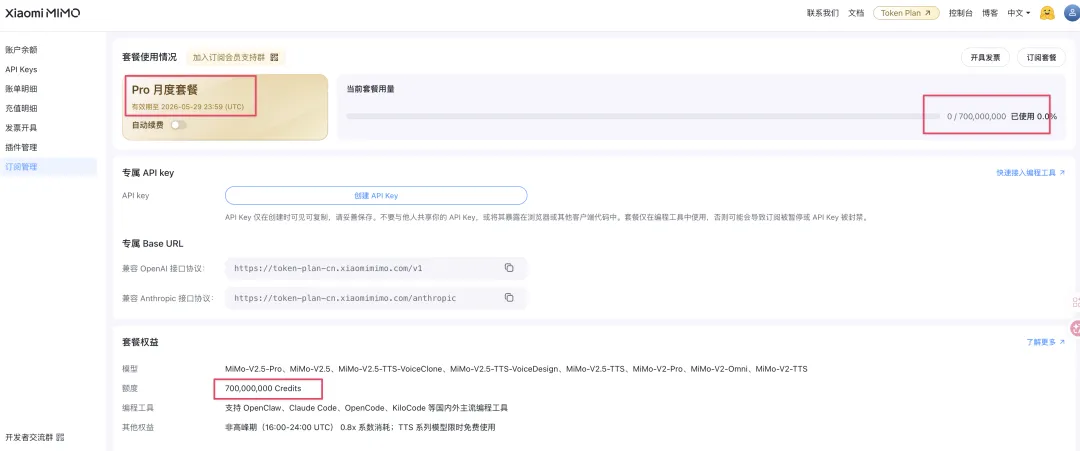
Task: Click the yellow mascot icon in header
Action: point(1048,13)
